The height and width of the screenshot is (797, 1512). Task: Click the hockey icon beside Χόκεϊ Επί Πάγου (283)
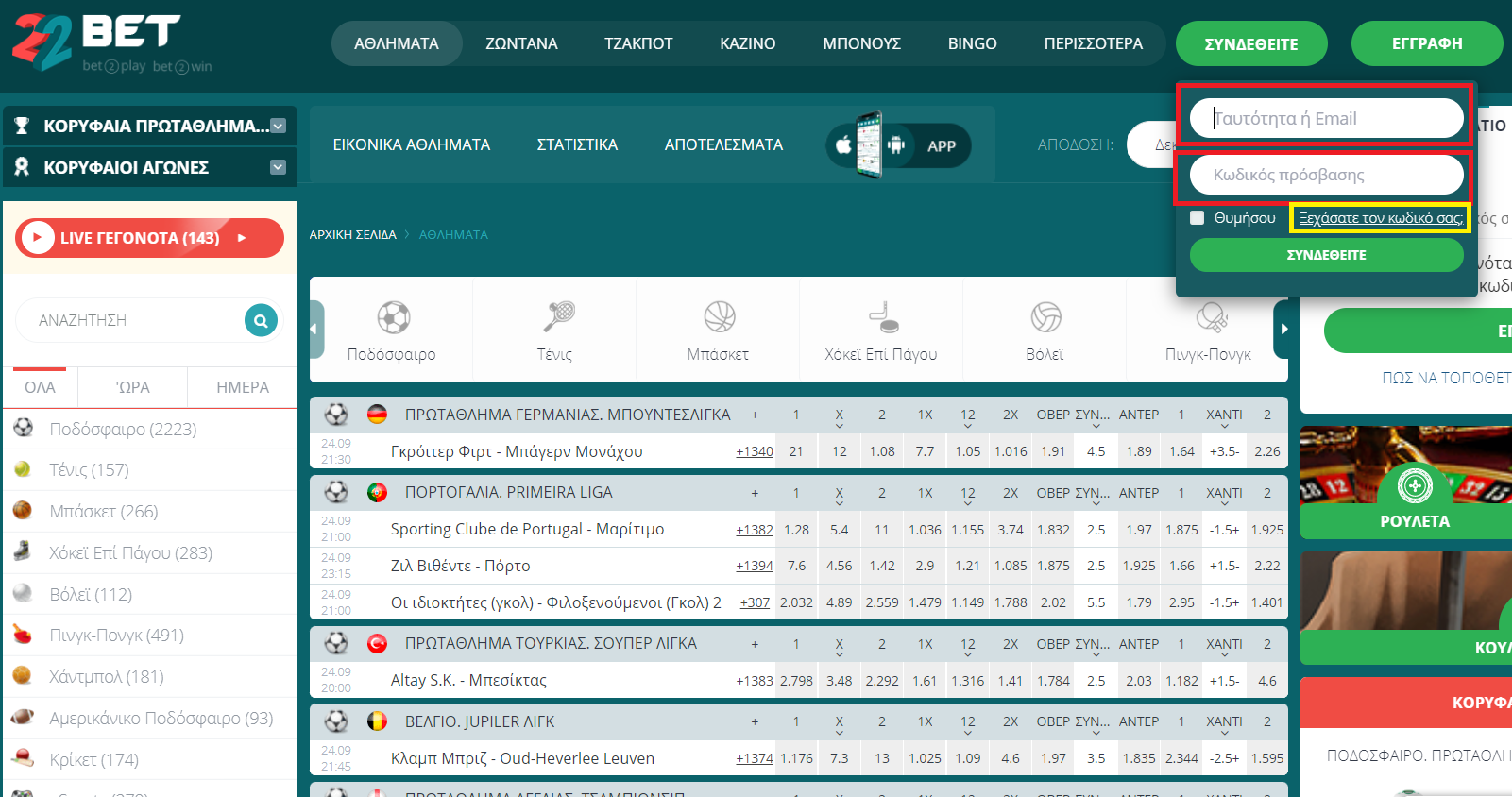[x=23, y=551]
